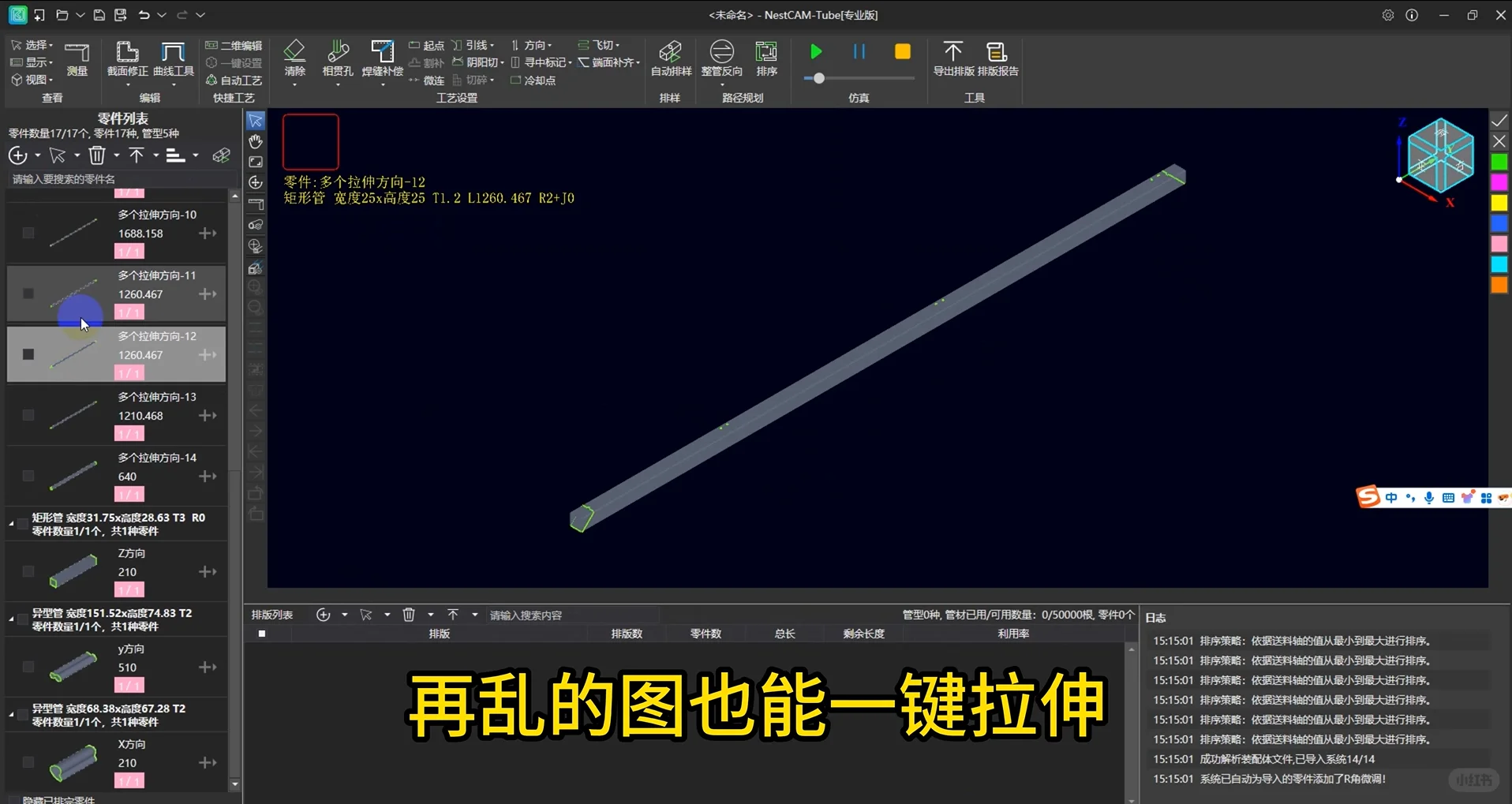
Task: Select the 清除 (Clear) tool
Action: click(x=294, y=59)
